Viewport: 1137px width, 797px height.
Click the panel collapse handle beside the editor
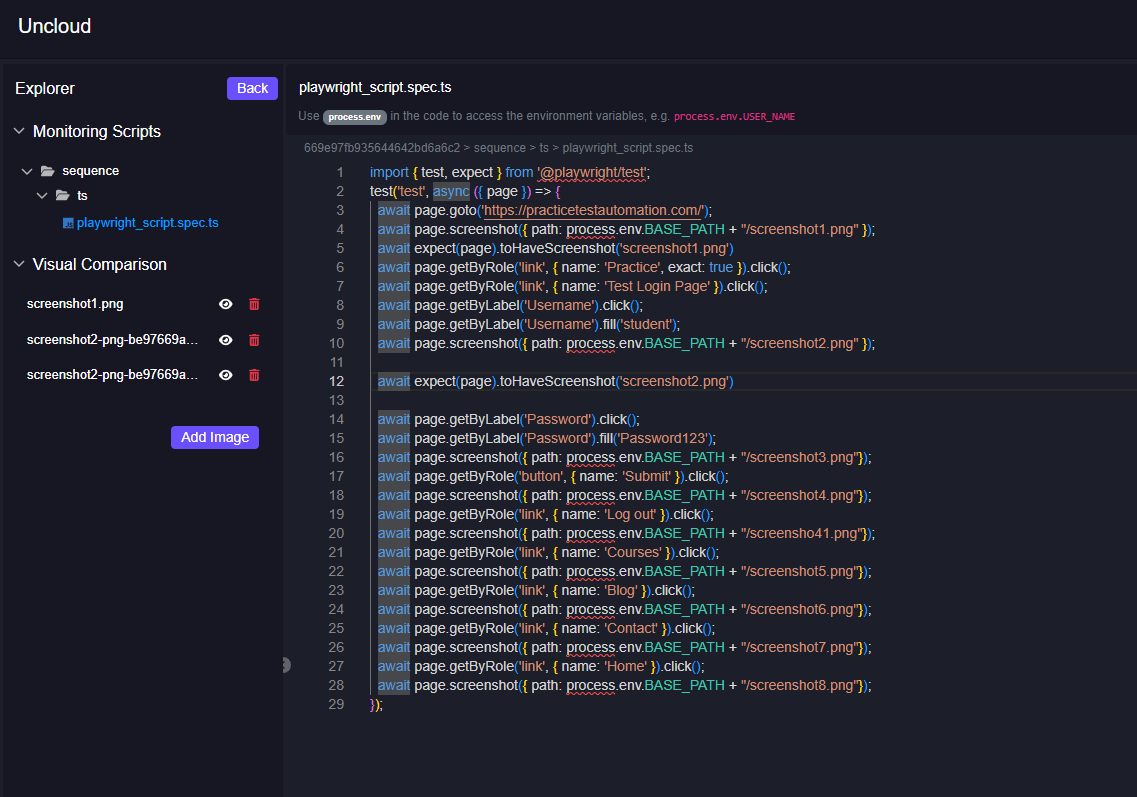(x=286, y=665)
